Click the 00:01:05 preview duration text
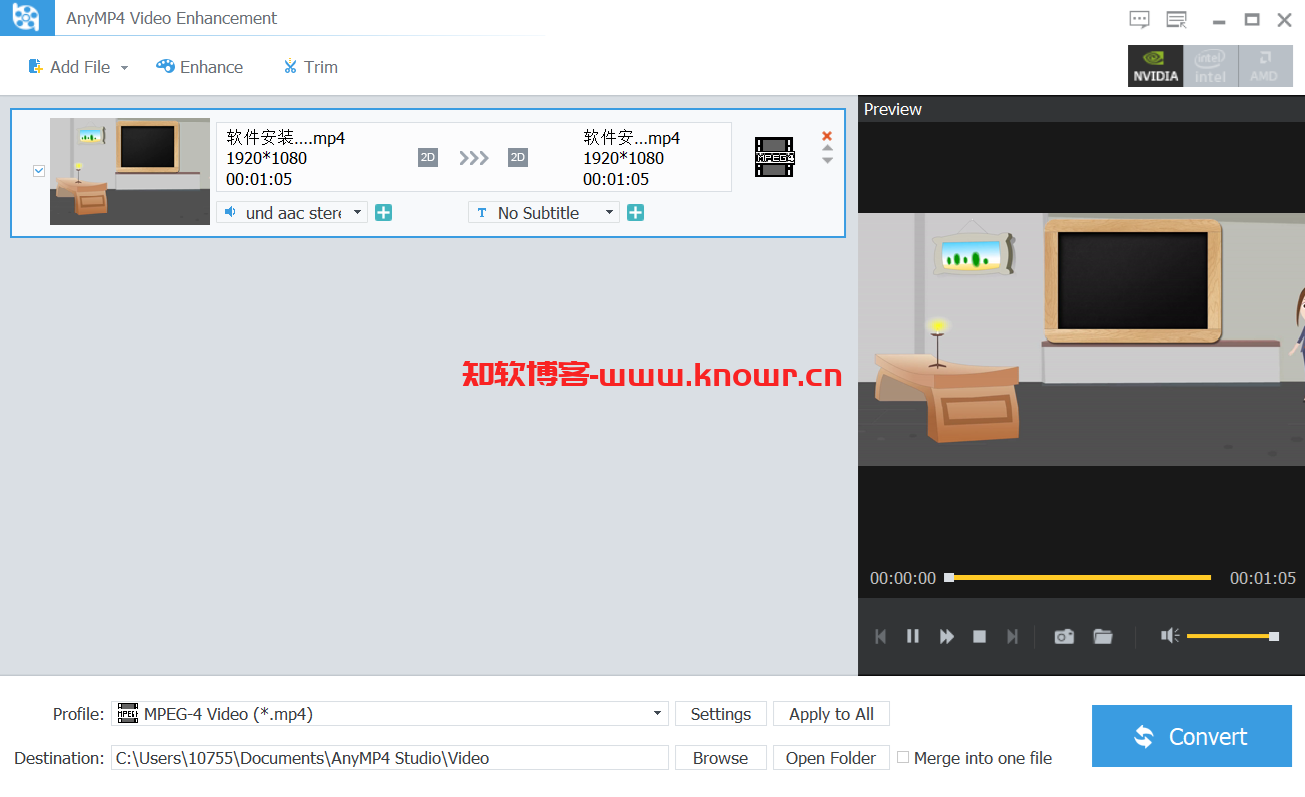This screenshot has height=797, width=1305. click(x=1262, y=578)
